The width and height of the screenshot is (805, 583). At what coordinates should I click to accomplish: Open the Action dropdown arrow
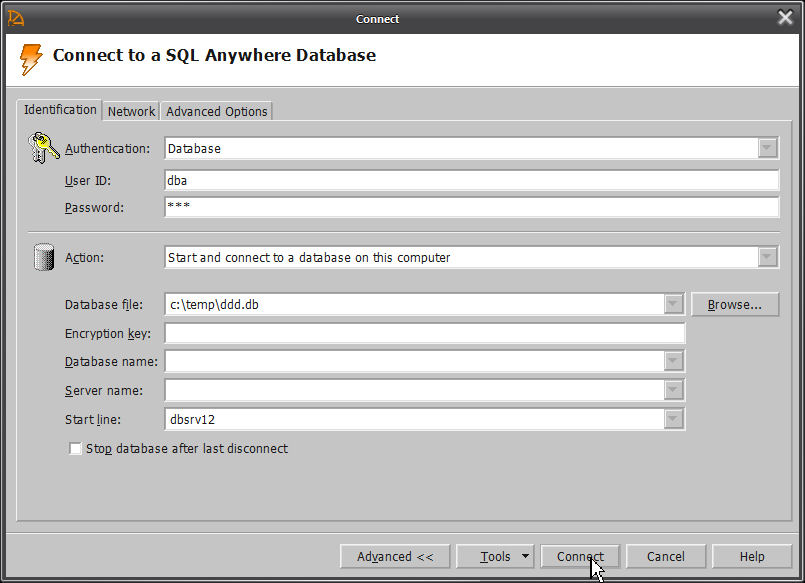768,257
